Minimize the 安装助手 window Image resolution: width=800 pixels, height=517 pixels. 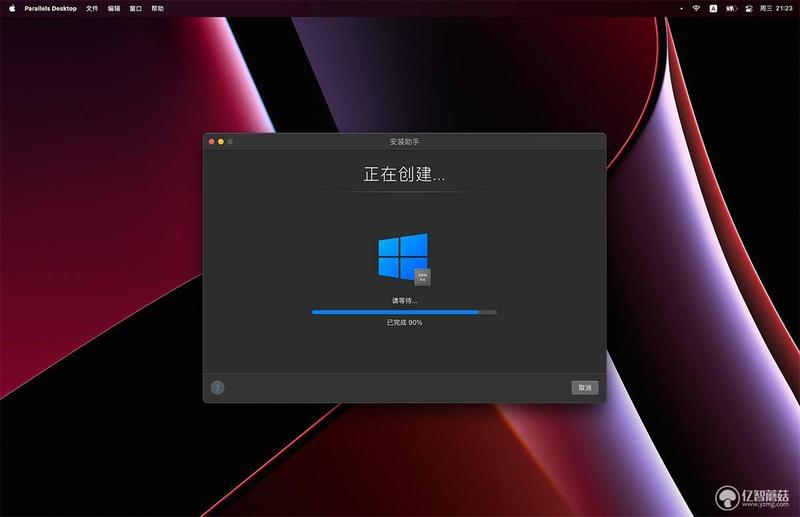tap(221, 141)
